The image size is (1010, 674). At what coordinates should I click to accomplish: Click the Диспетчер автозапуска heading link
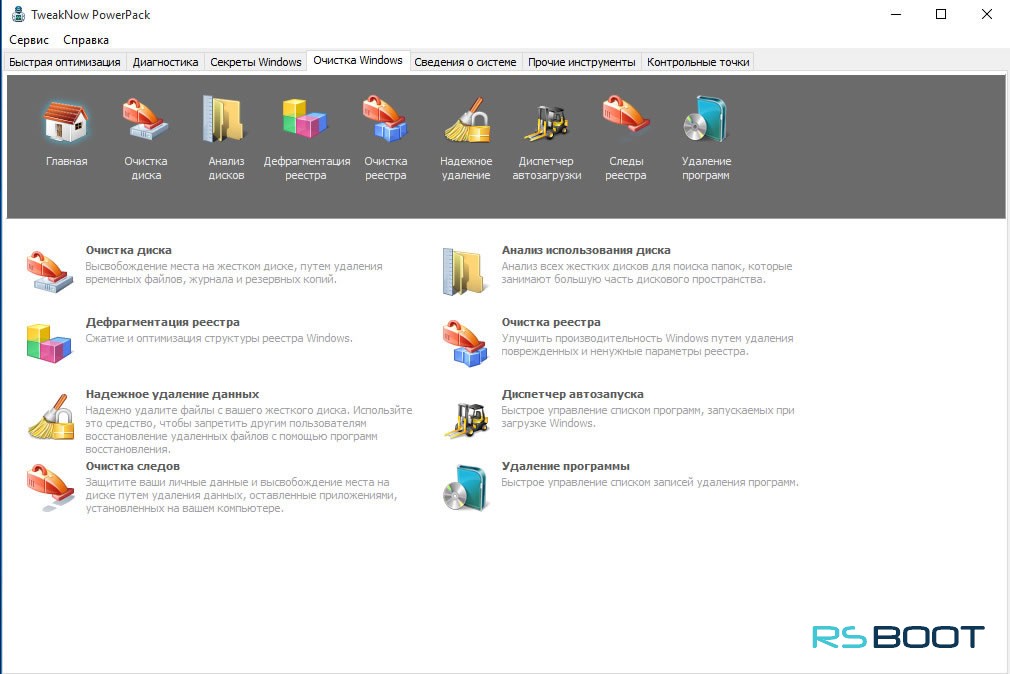573,394
